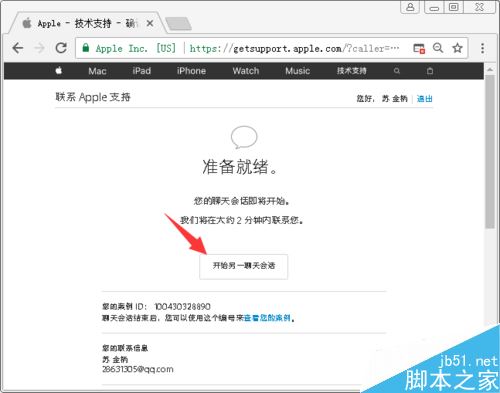Click the browser forward arrow
500x393 pixels.
pos(39,48)
